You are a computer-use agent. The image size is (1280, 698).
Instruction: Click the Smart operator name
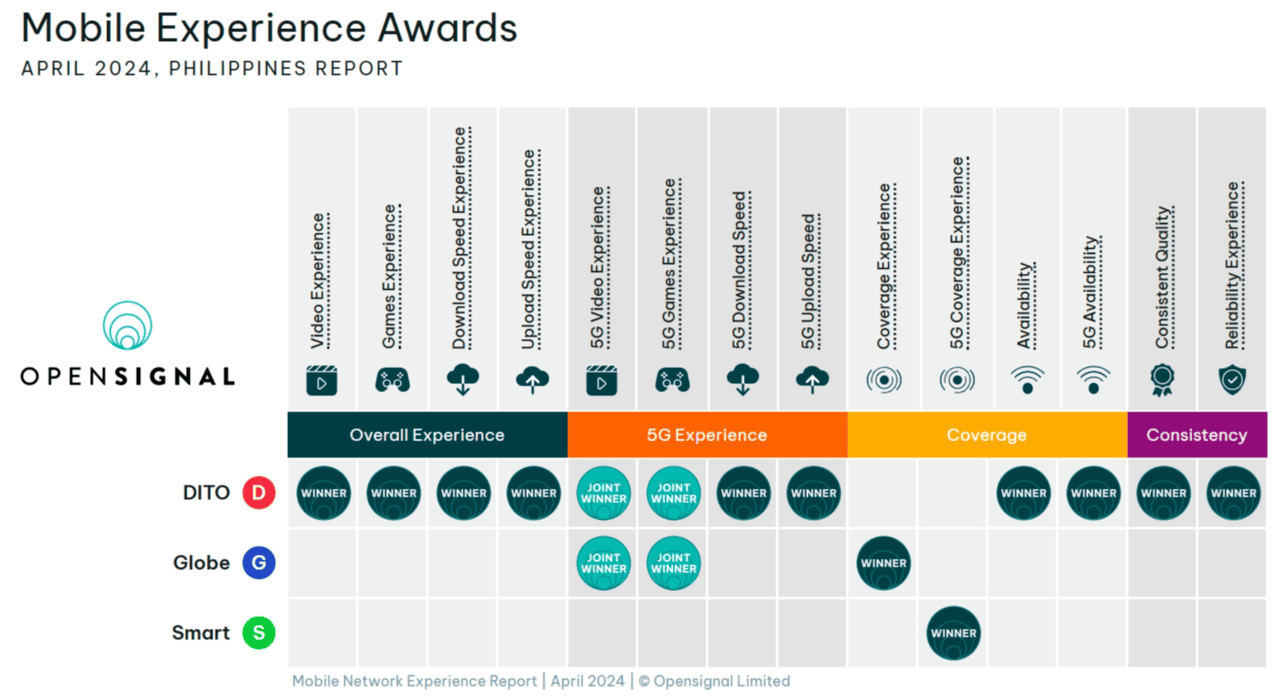coord(201,633)
